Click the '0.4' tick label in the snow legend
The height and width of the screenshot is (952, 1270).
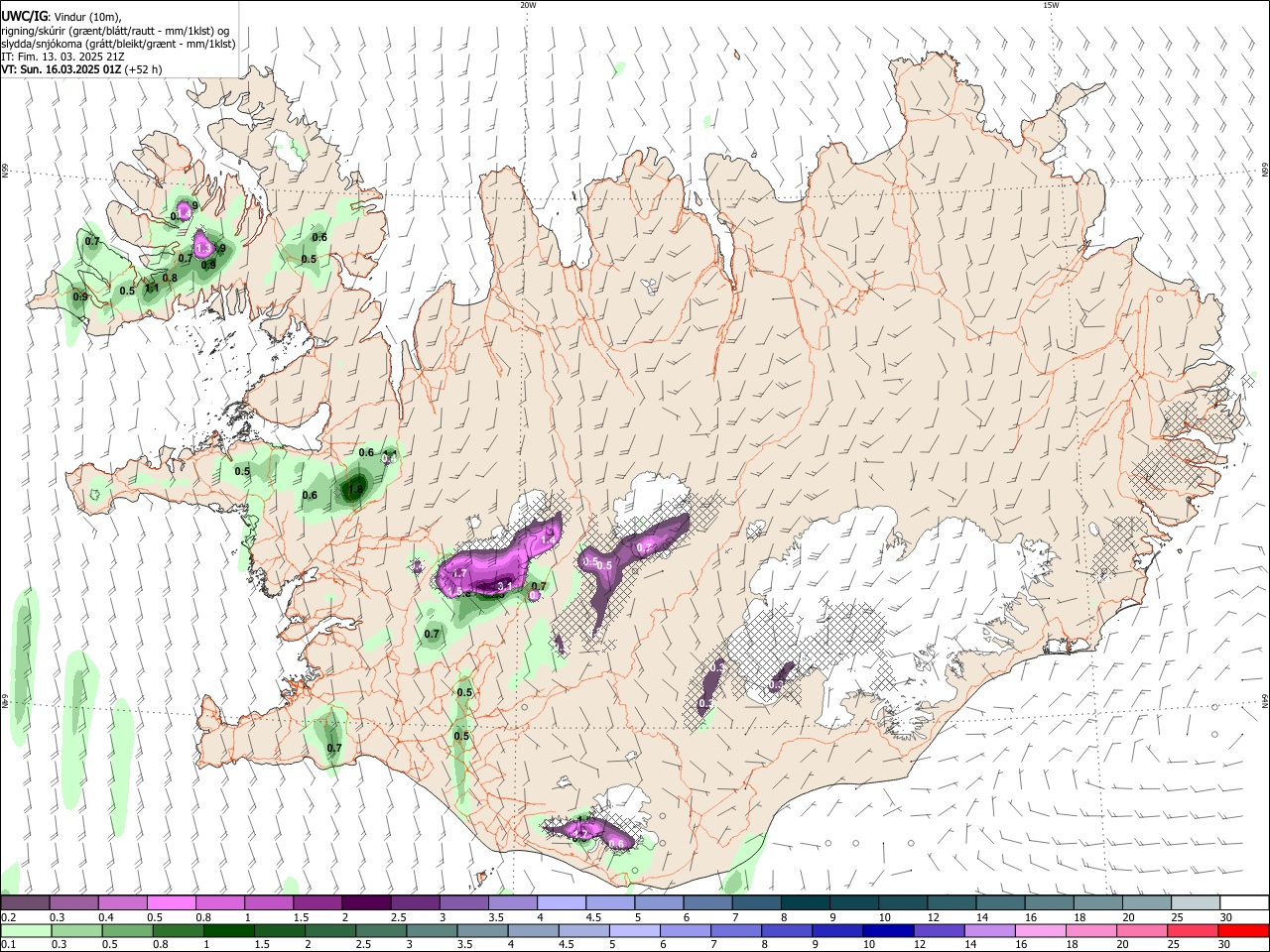[105, 917]
